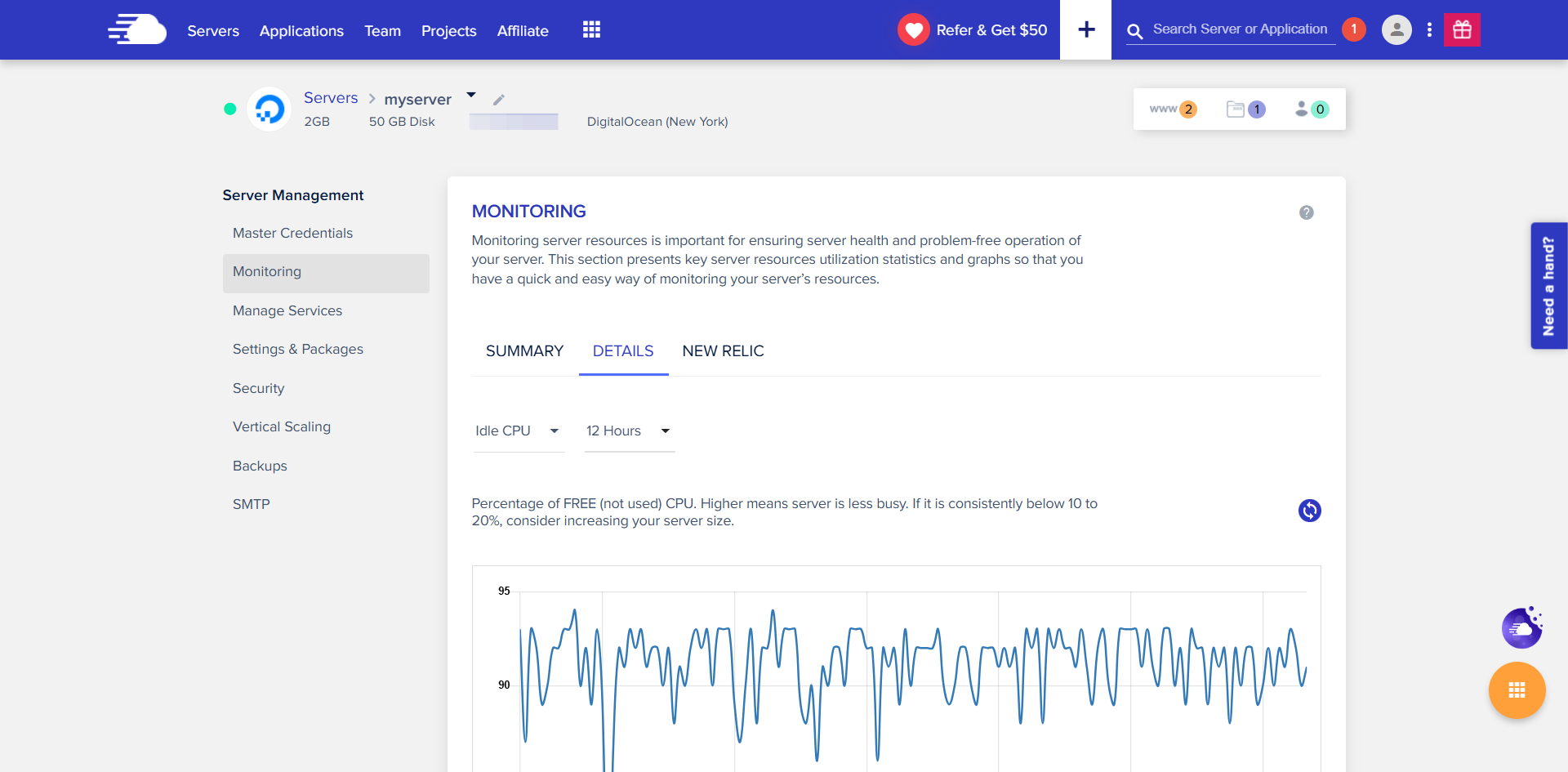Screen dimensions: 1568x772
Task: Click the Need a hand? side tab
Action: tap(1548, 286)
